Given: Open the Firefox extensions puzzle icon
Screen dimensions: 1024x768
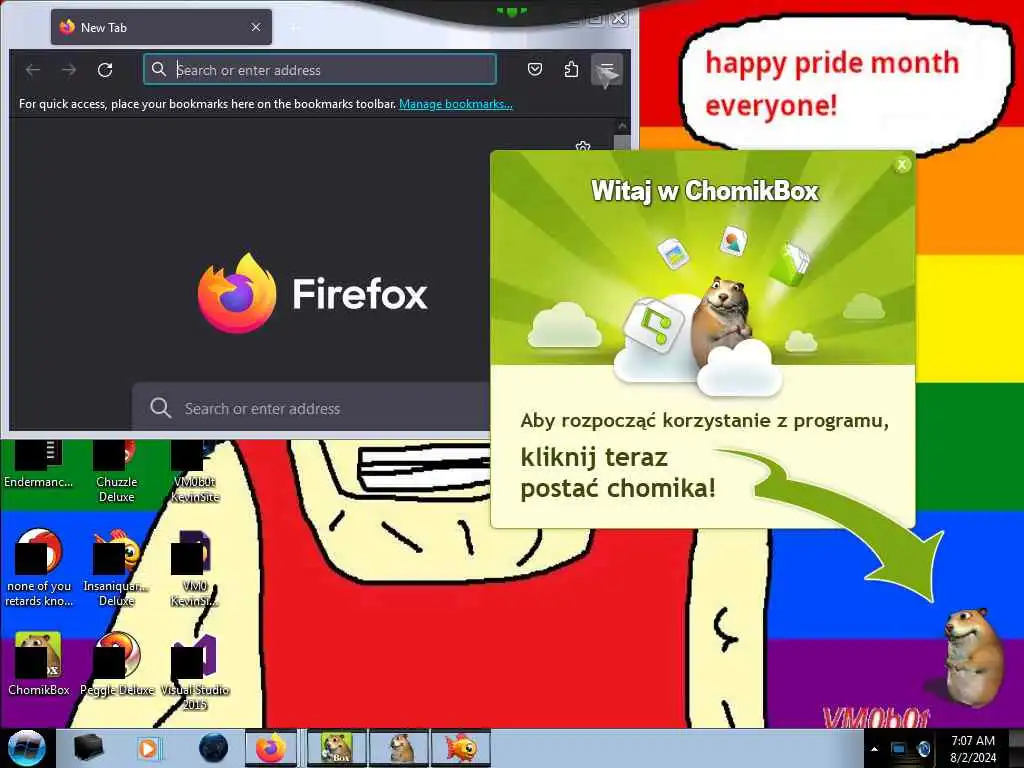Looking at the screenshot, I should pos(571,69).
